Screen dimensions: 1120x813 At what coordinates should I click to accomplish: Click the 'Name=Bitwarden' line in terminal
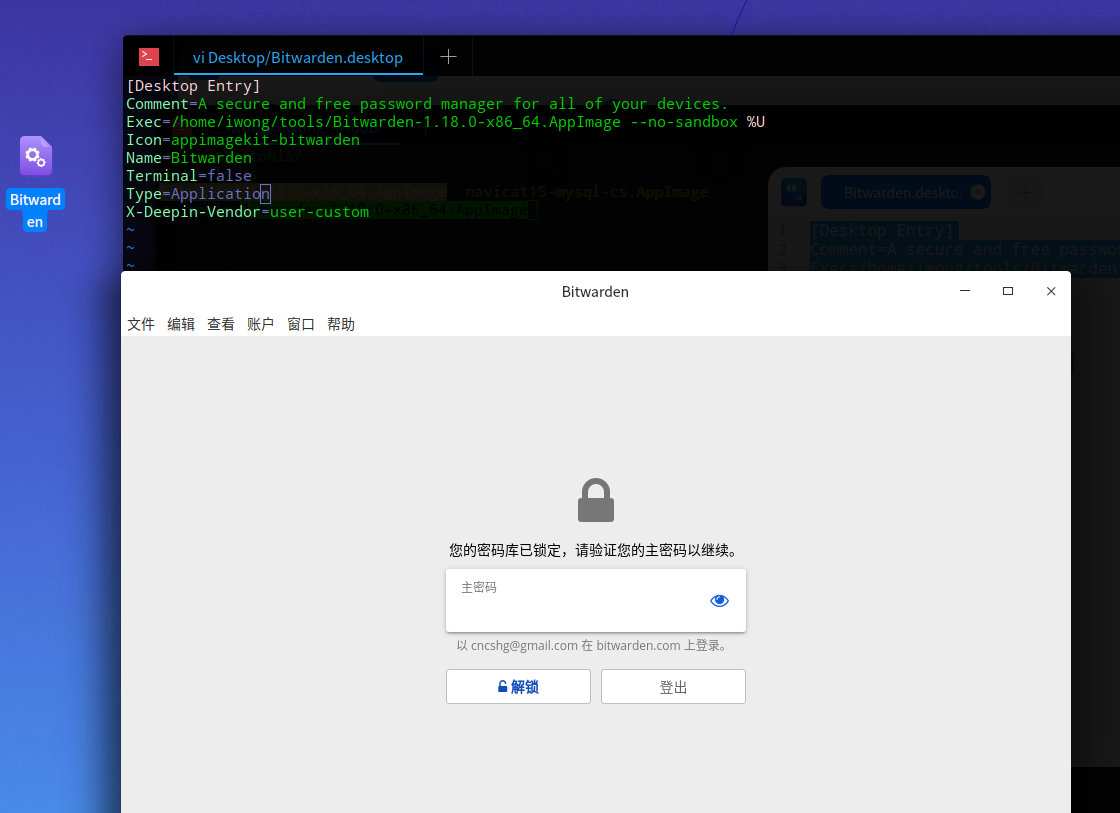coord(189,157)
